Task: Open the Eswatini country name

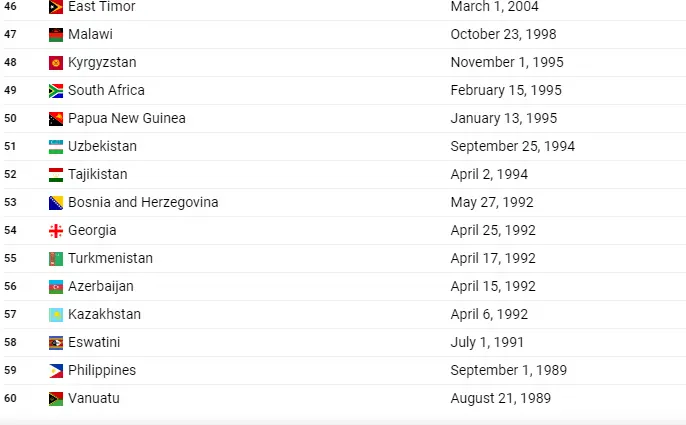Action: [94, 342]
